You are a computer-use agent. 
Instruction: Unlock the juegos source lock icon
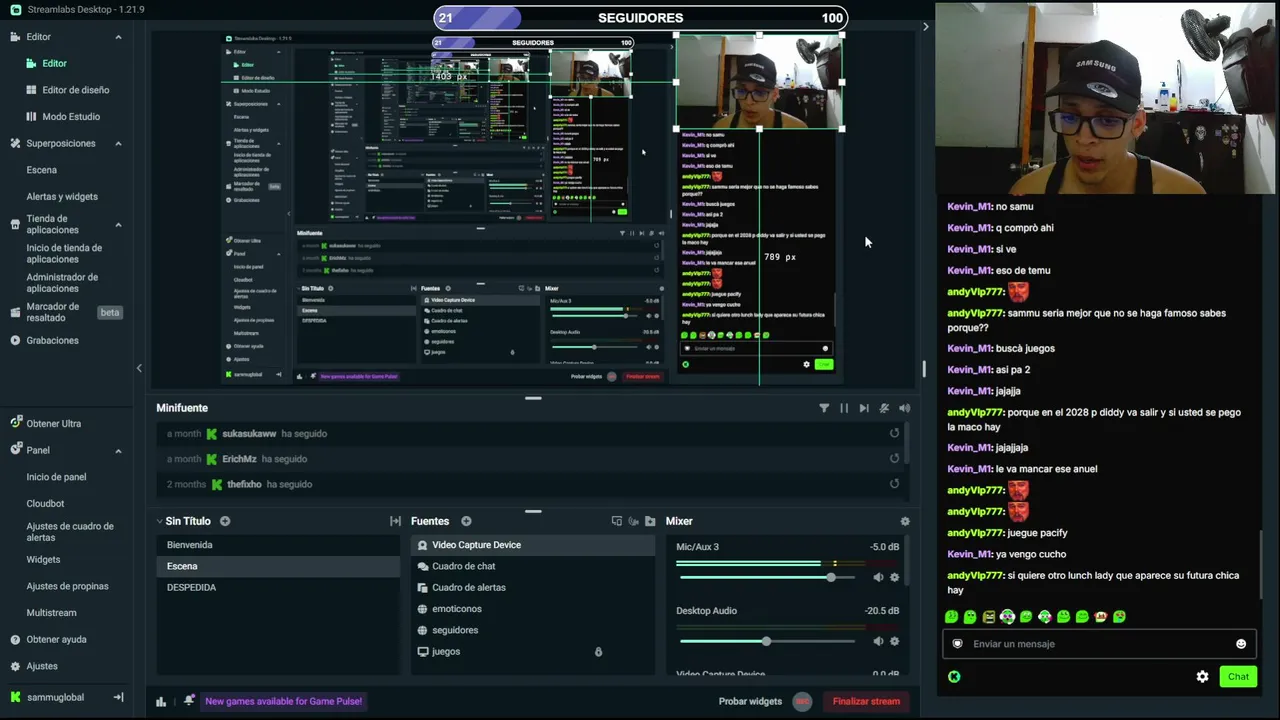598,652
